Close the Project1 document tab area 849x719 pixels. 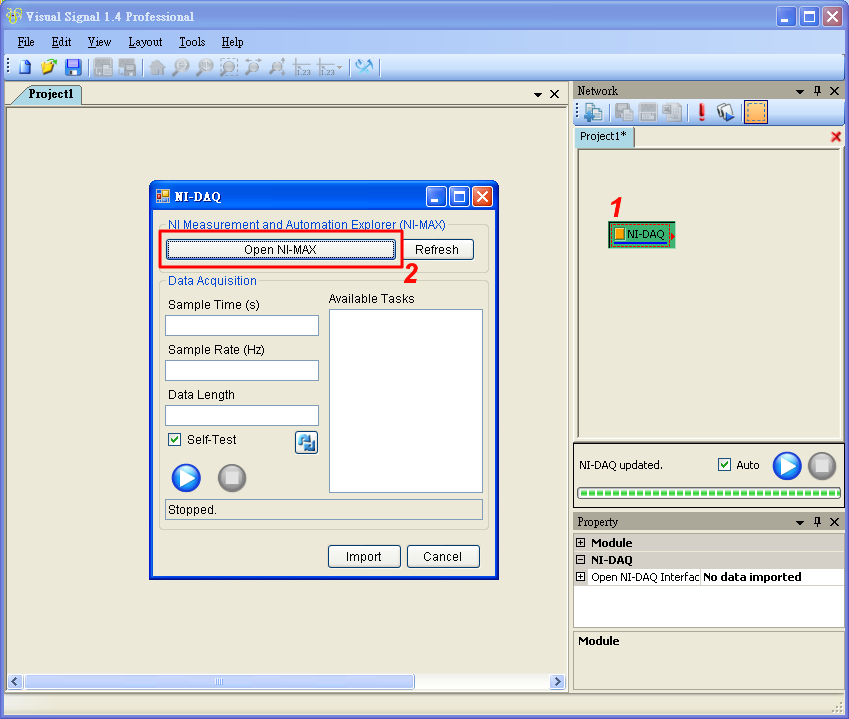tap(554, 94)
